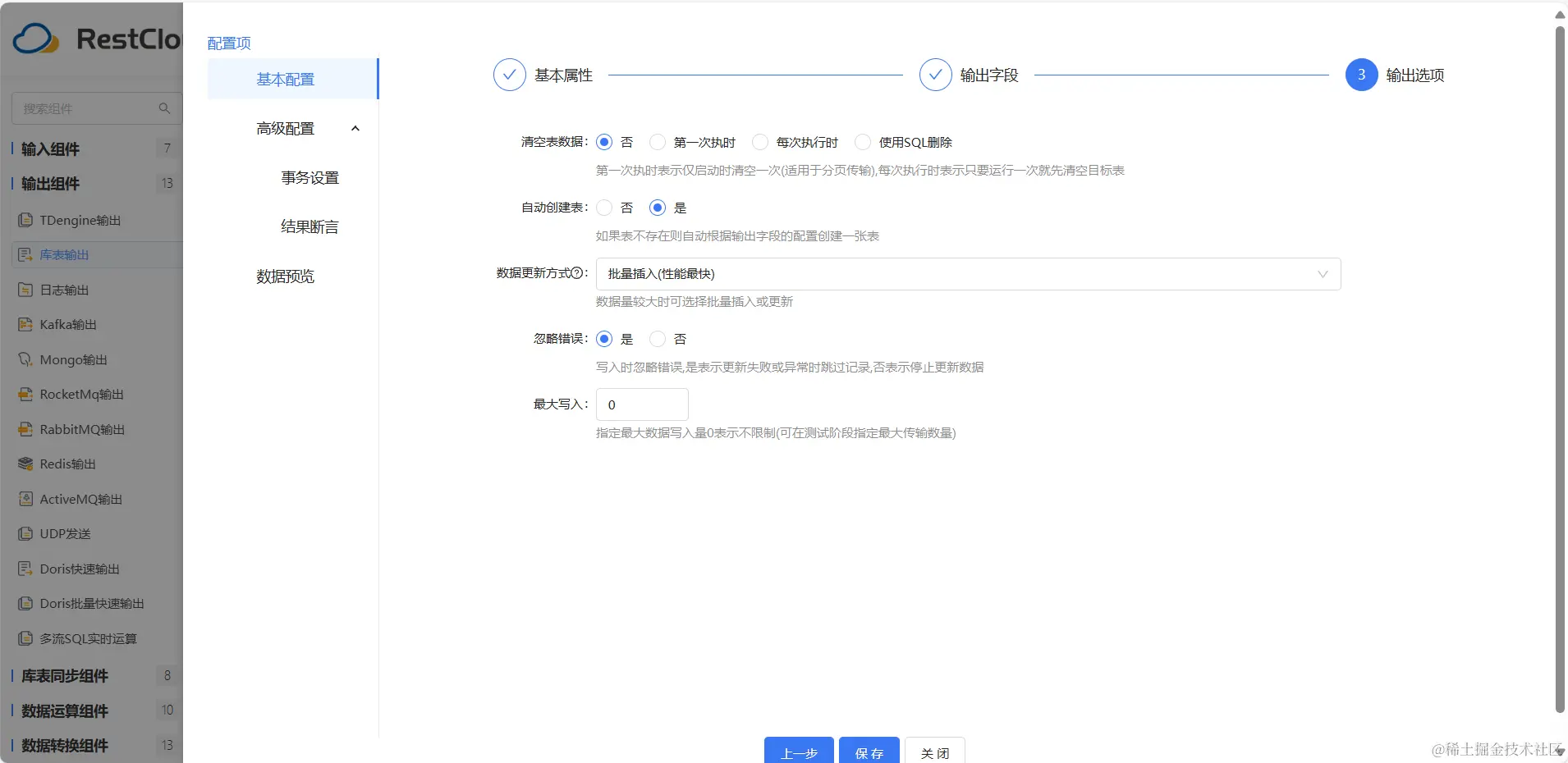Click the 输出选项 step label
The image size is (1568, 763).
(x=1415, y=75)
